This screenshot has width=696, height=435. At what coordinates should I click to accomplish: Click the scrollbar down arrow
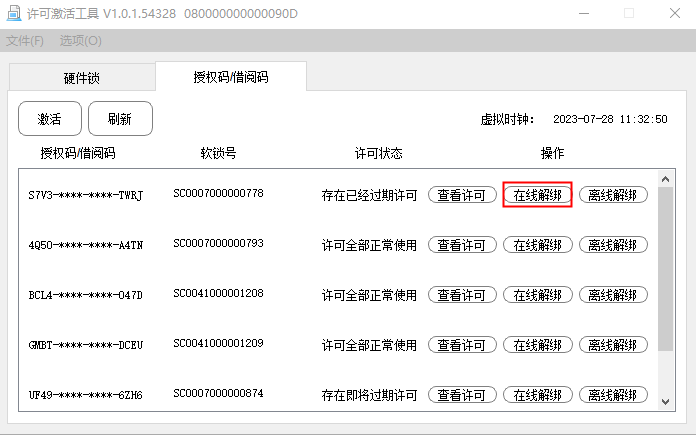tap(665, 402)
